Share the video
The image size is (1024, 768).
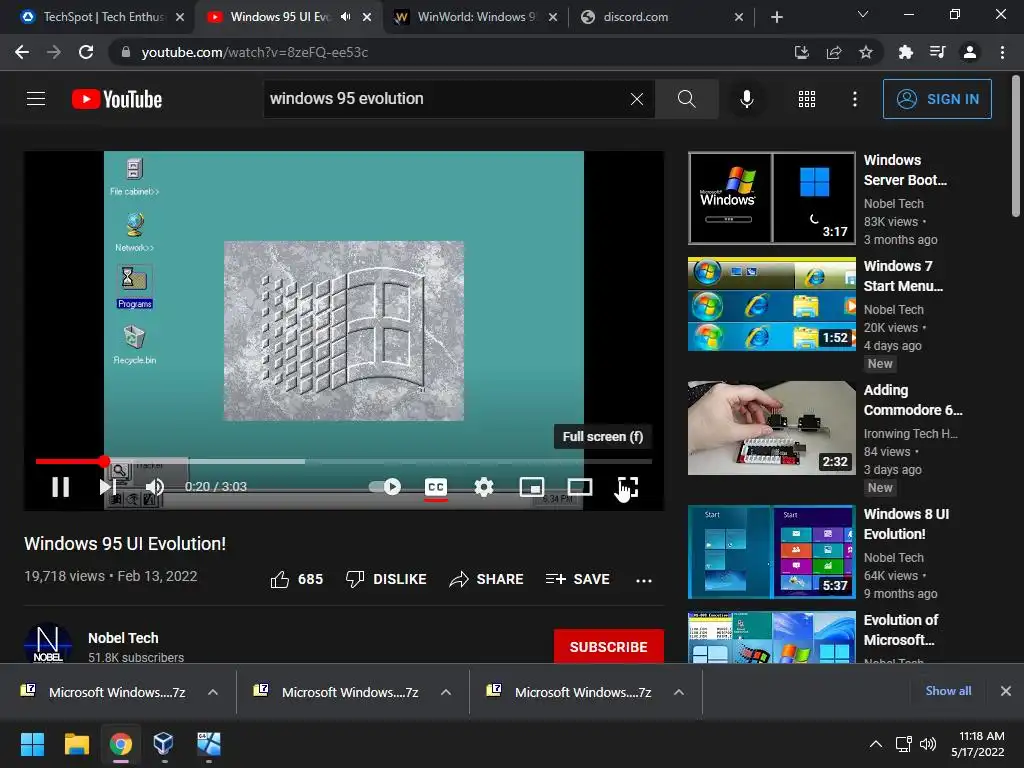point(487,579)
